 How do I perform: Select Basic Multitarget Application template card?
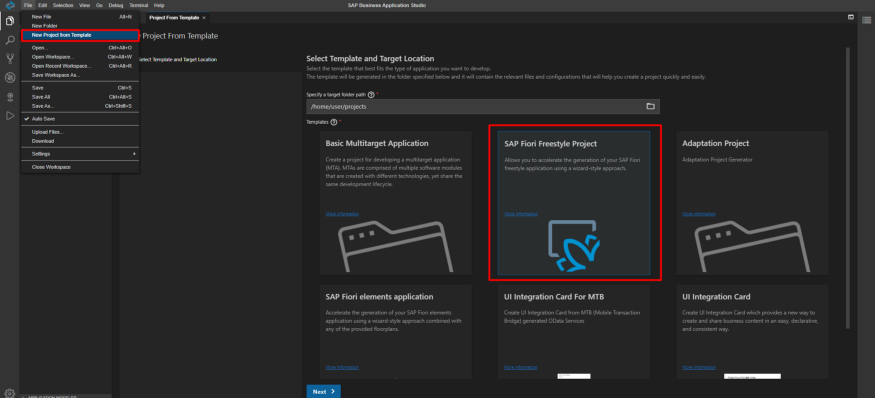pyautogui.click(x=396, y=203)
